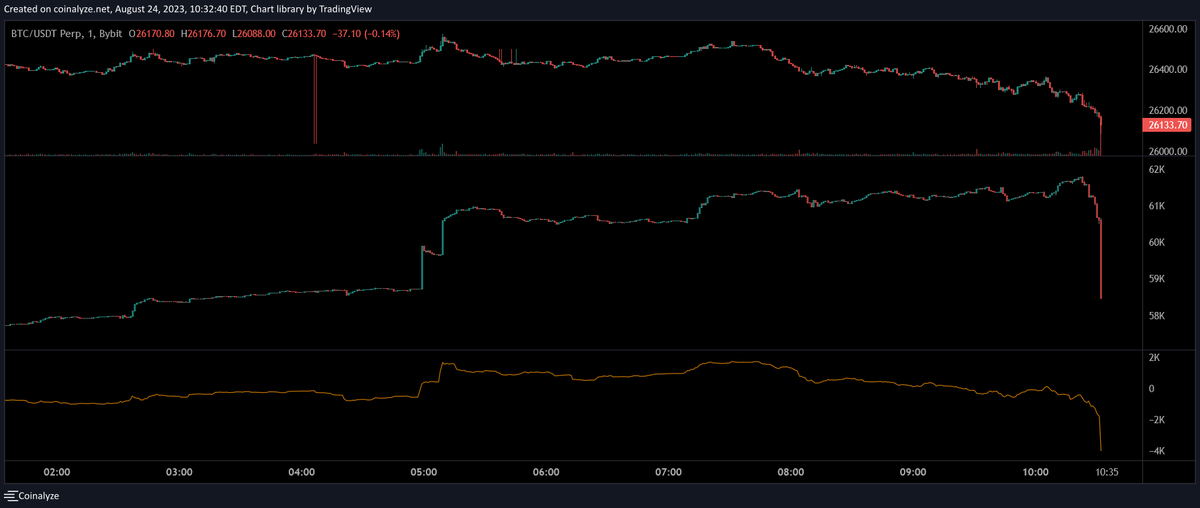Click the 09:00 time axis label
The height and width of the screenshot is (508, 1200).
(913, 472)
